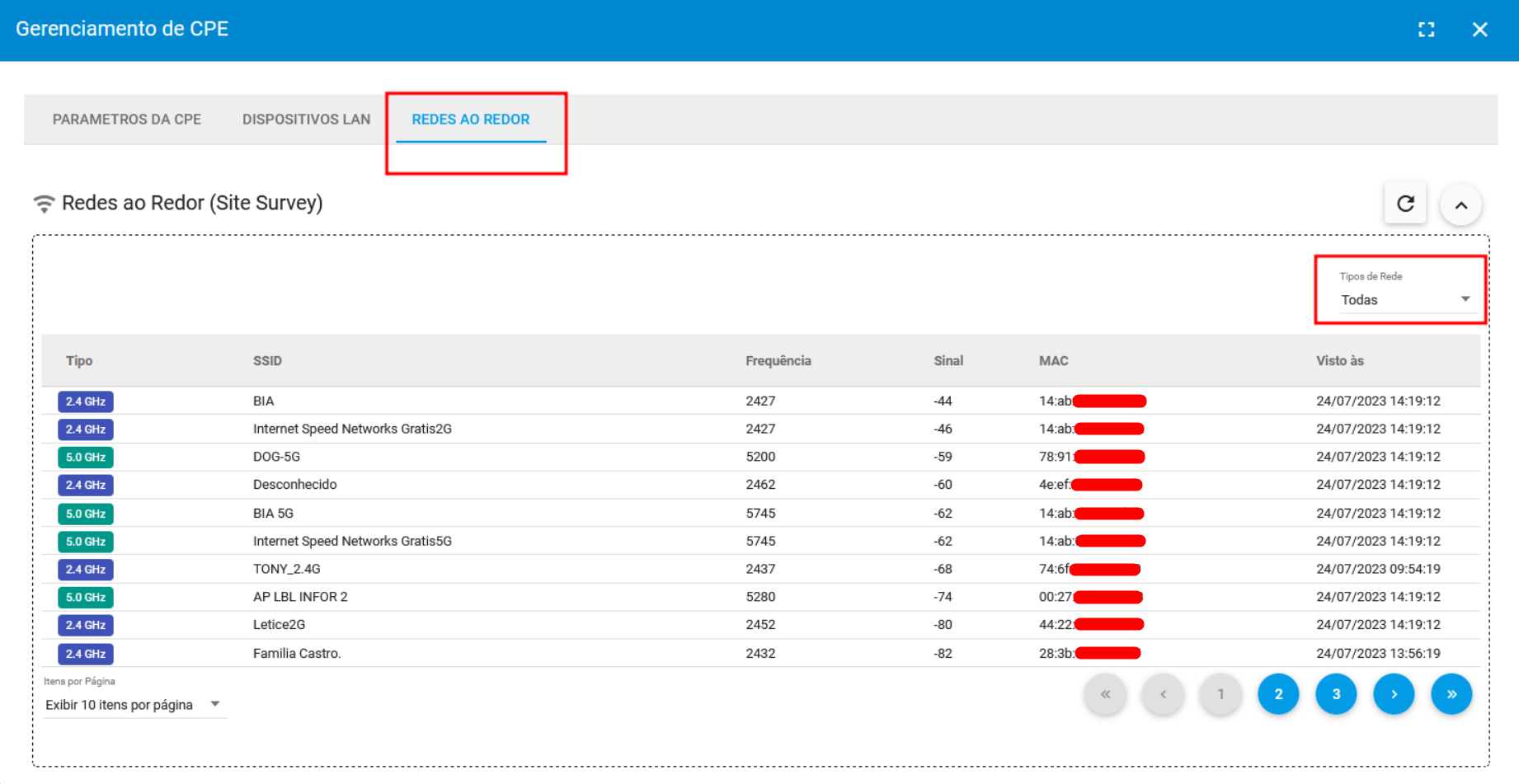Click the MAC column header
The height and width of the screenshot is (784, 1519).
(1053, 361)
